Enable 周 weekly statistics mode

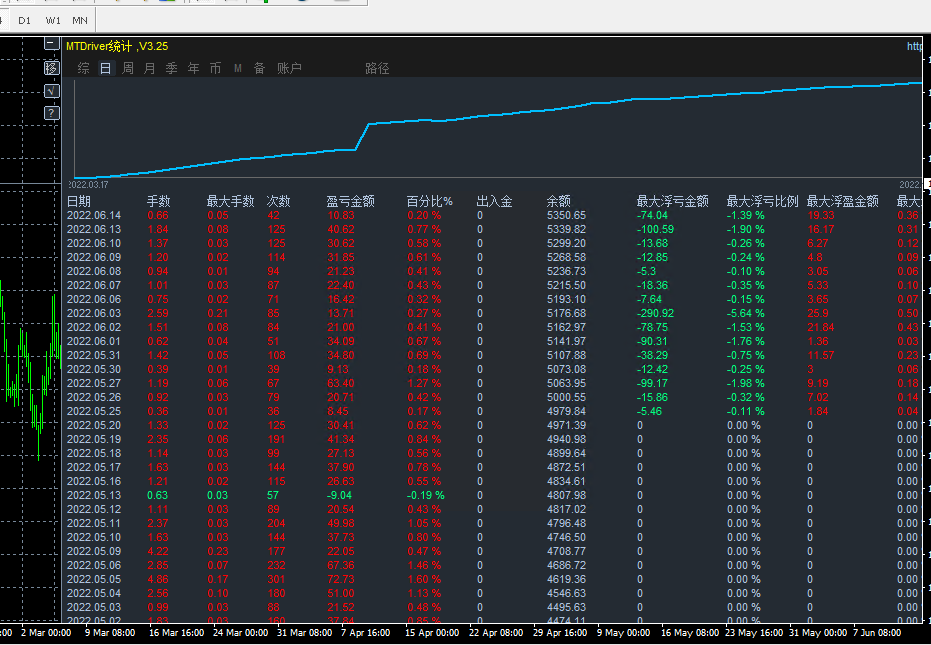point(126,67)
